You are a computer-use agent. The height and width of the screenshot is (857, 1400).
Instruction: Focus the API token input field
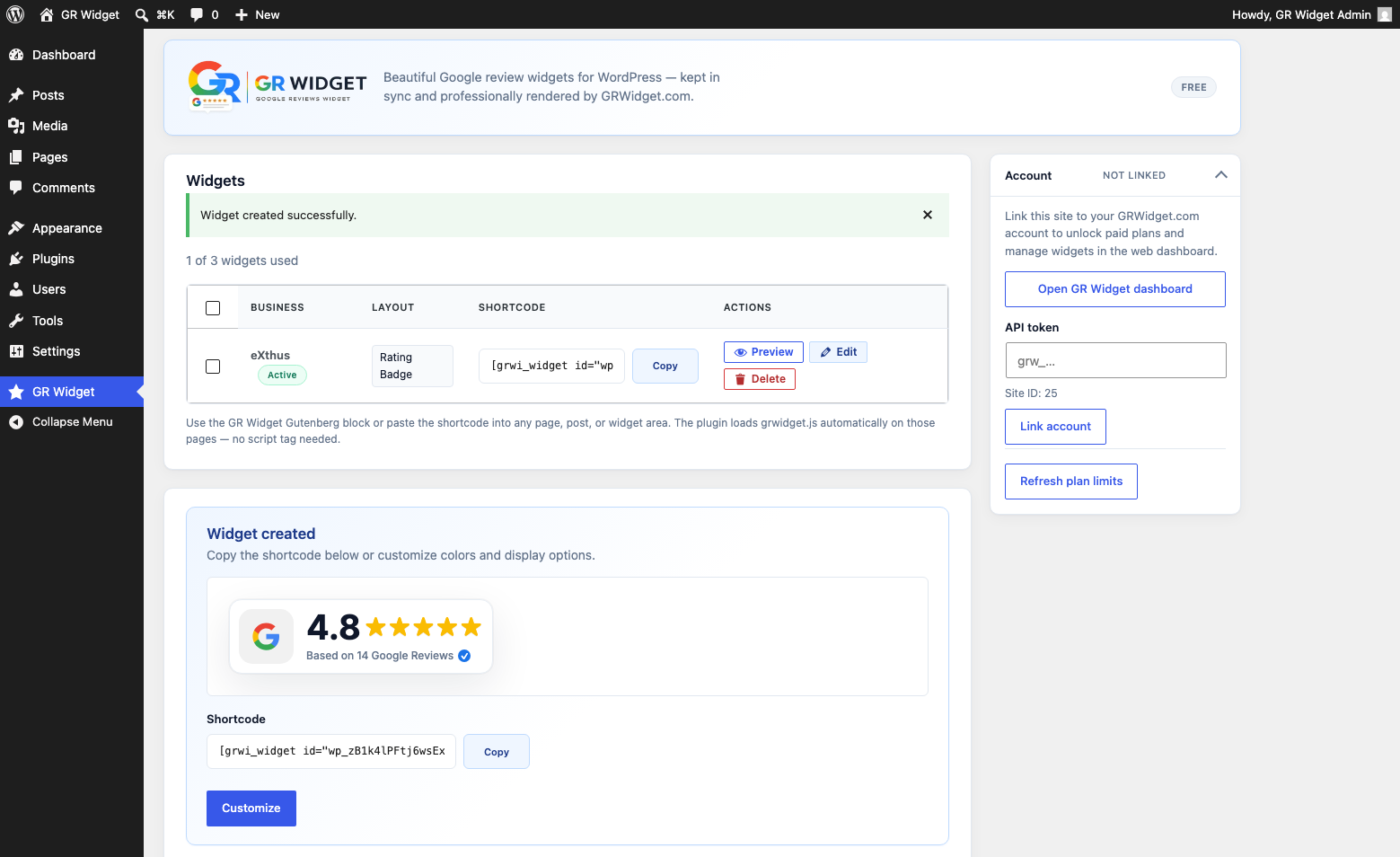[x=1115, y=360]
